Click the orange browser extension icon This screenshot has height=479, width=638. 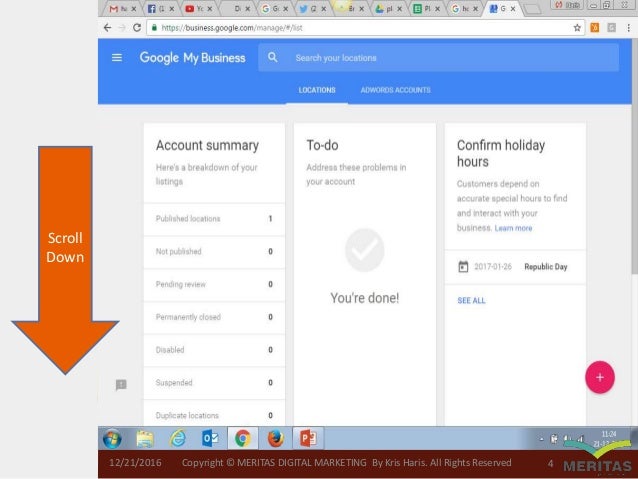[x=594, y=28]
